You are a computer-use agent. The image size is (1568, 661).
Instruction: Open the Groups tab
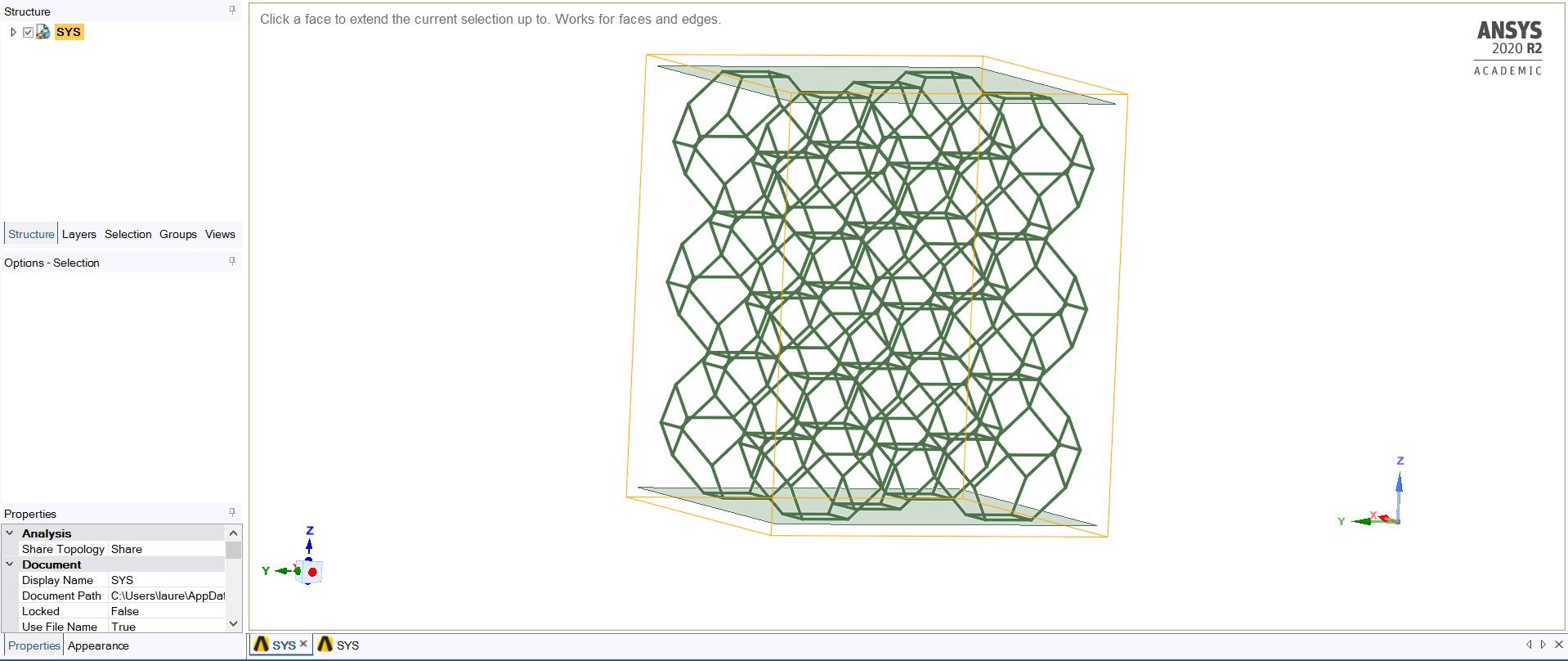click(178, 234)
